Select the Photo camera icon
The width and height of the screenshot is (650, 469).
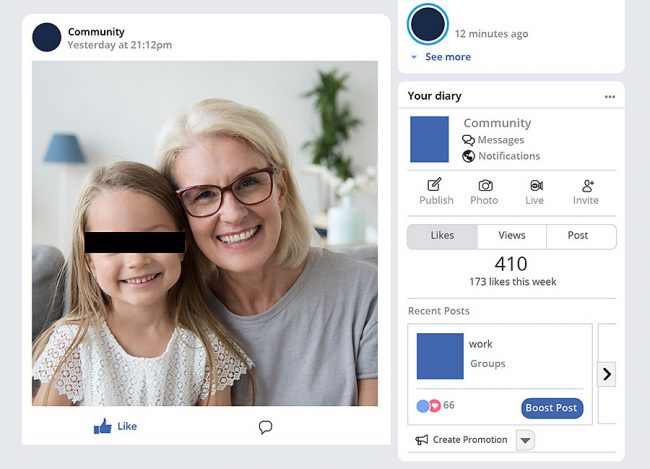(x=485, y=185)
